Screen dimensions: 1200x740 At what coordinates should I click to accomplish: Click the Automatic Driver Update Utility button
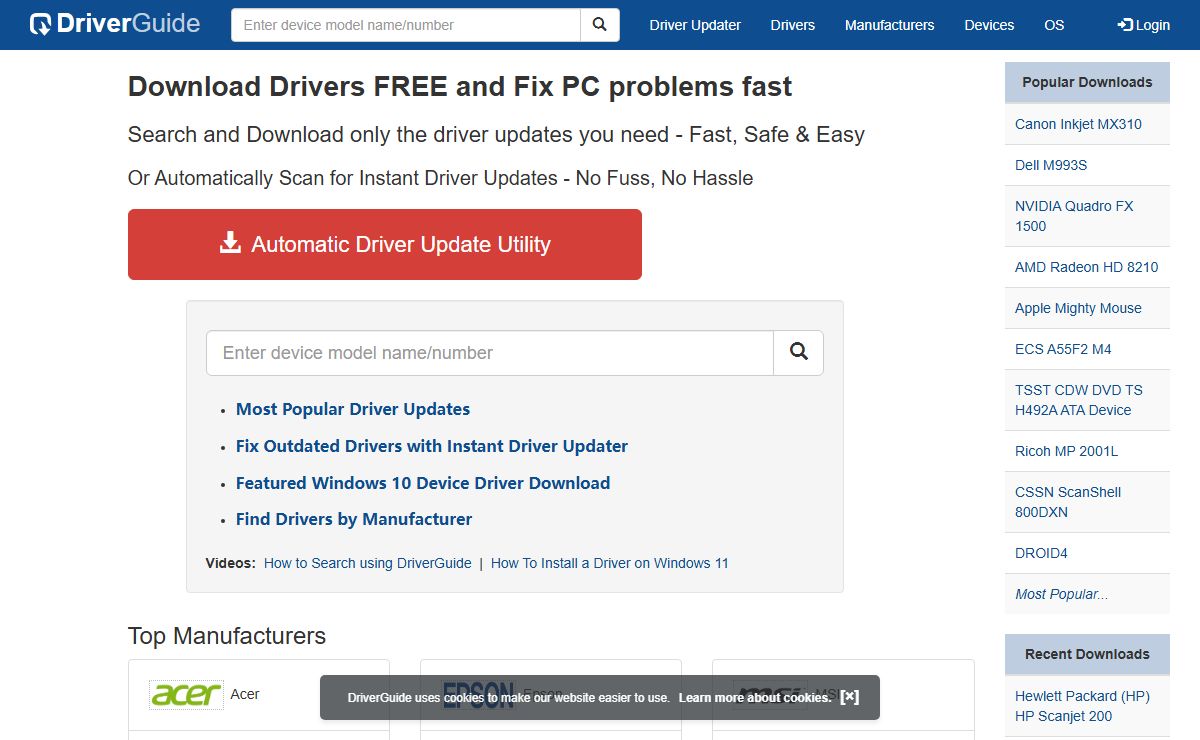click(x=385, y=244)
